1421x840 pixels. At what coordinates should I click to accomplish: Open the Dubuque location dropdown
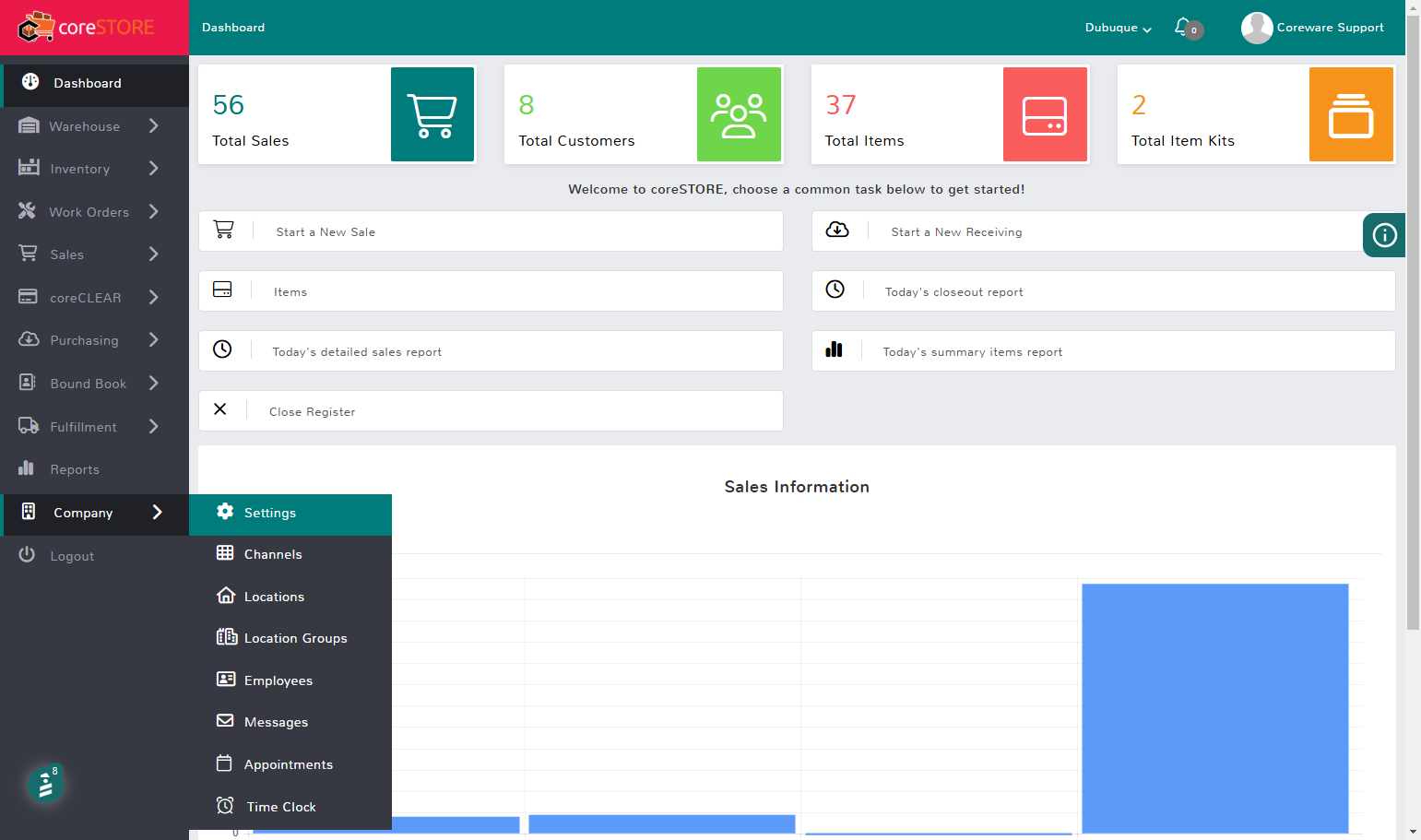click(x=1118, y=28)
